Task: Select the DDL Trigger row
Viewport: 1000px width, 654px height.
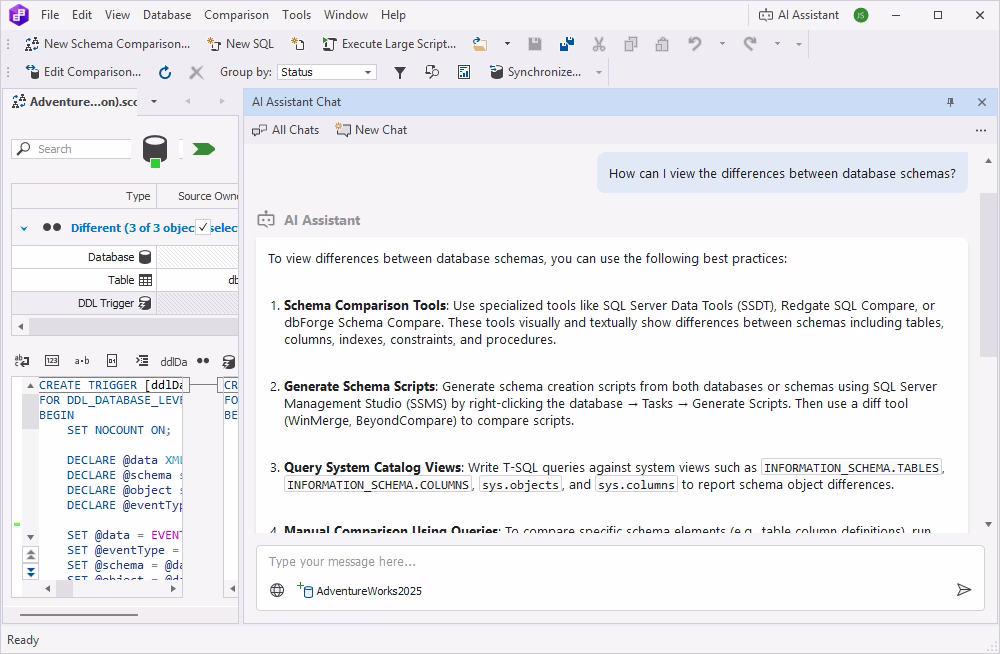Action: pos(125,303)
